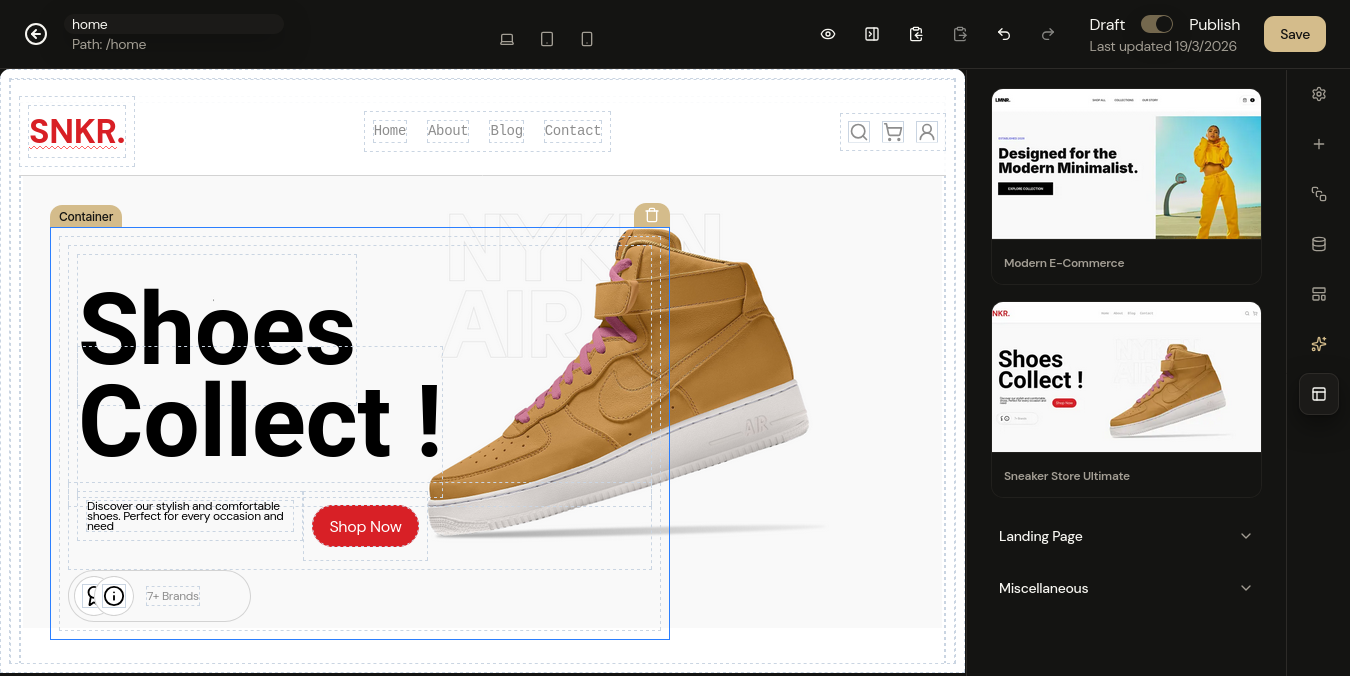
Task: Expand the Landing Page section
Action: (x=1126, y=536)
